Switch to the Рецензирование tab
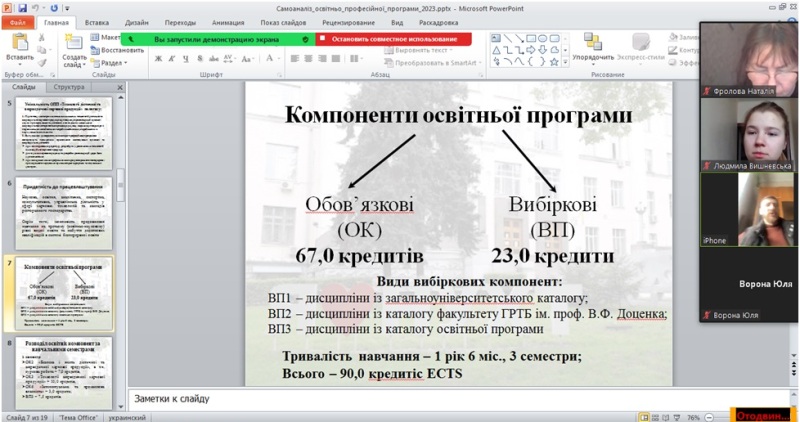The width and height of the screenshot is (800, 422). point(348,22)
